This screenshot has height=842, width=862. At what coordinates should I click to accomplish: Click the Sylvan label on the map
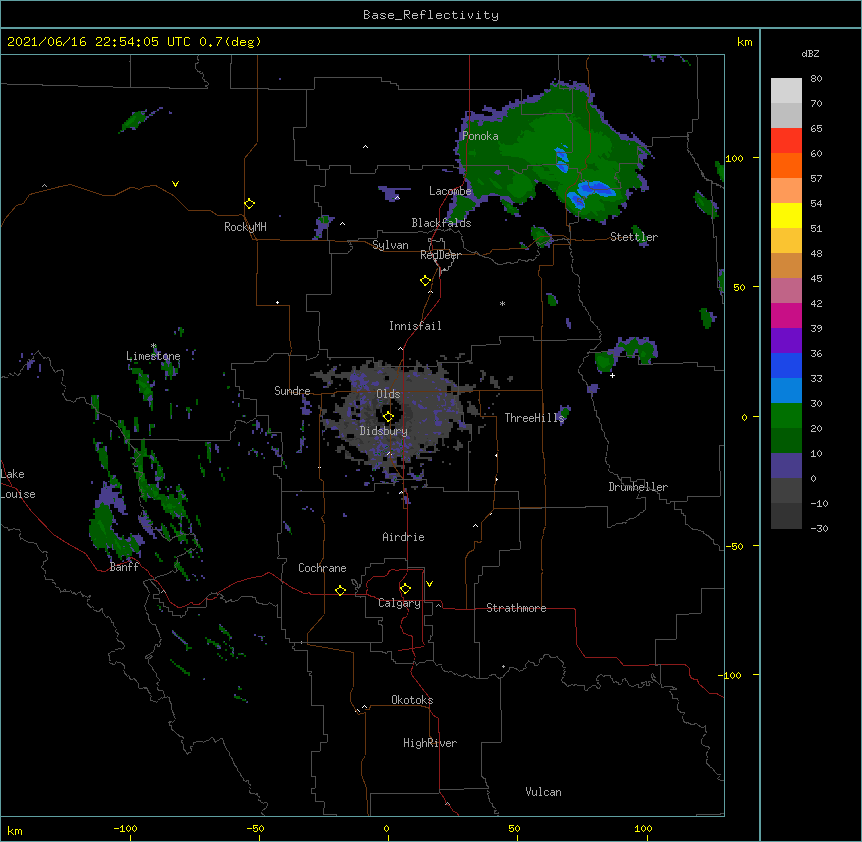coord(390,245)
